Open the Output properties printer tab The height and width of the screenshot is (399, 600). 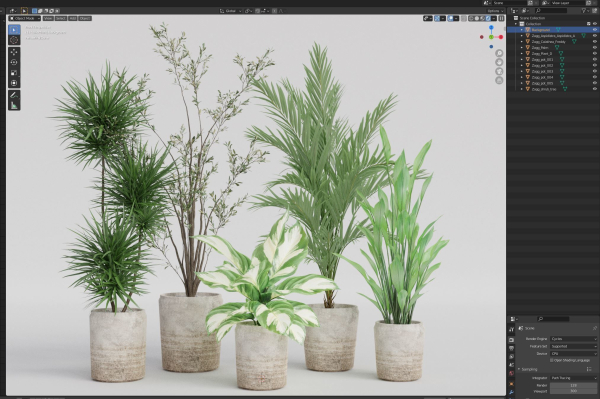512,348
